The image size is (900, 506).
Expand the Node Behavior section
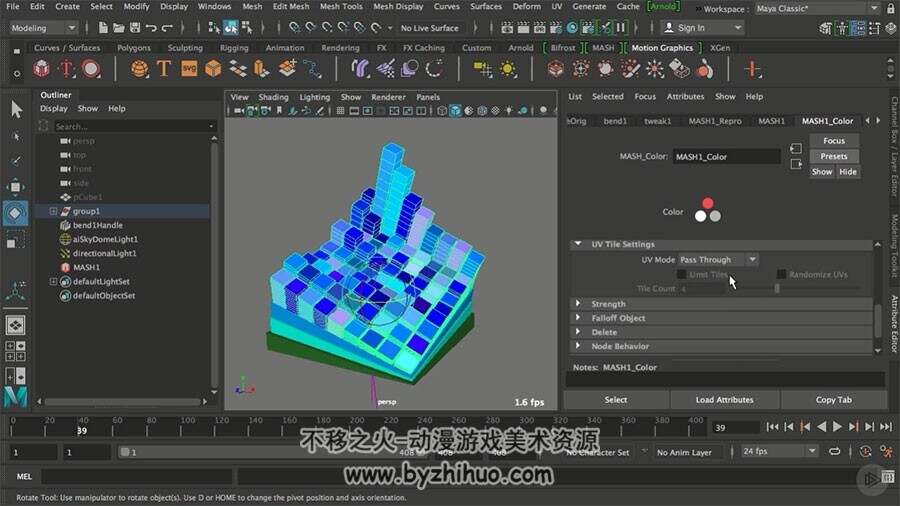pyautogui.click(x=578, y=346)
